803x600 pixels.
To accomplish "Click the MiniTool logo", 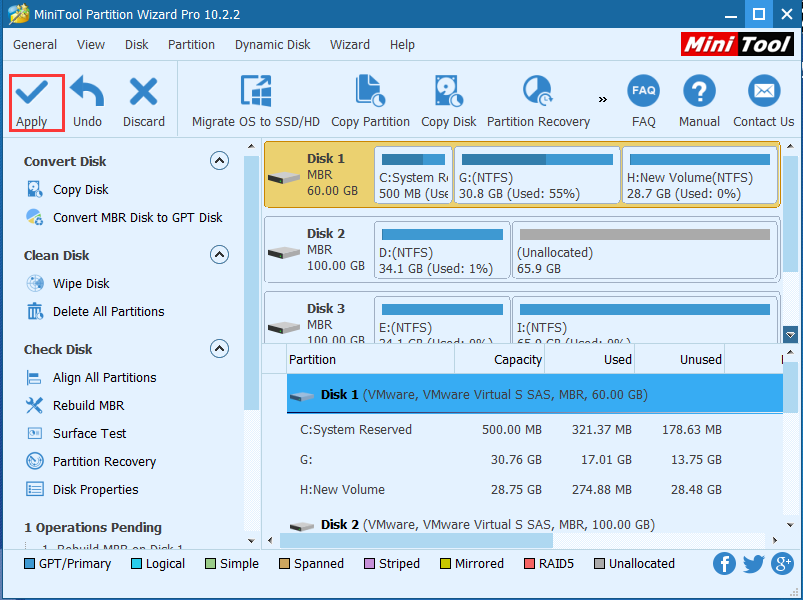I will pos(737,44).
